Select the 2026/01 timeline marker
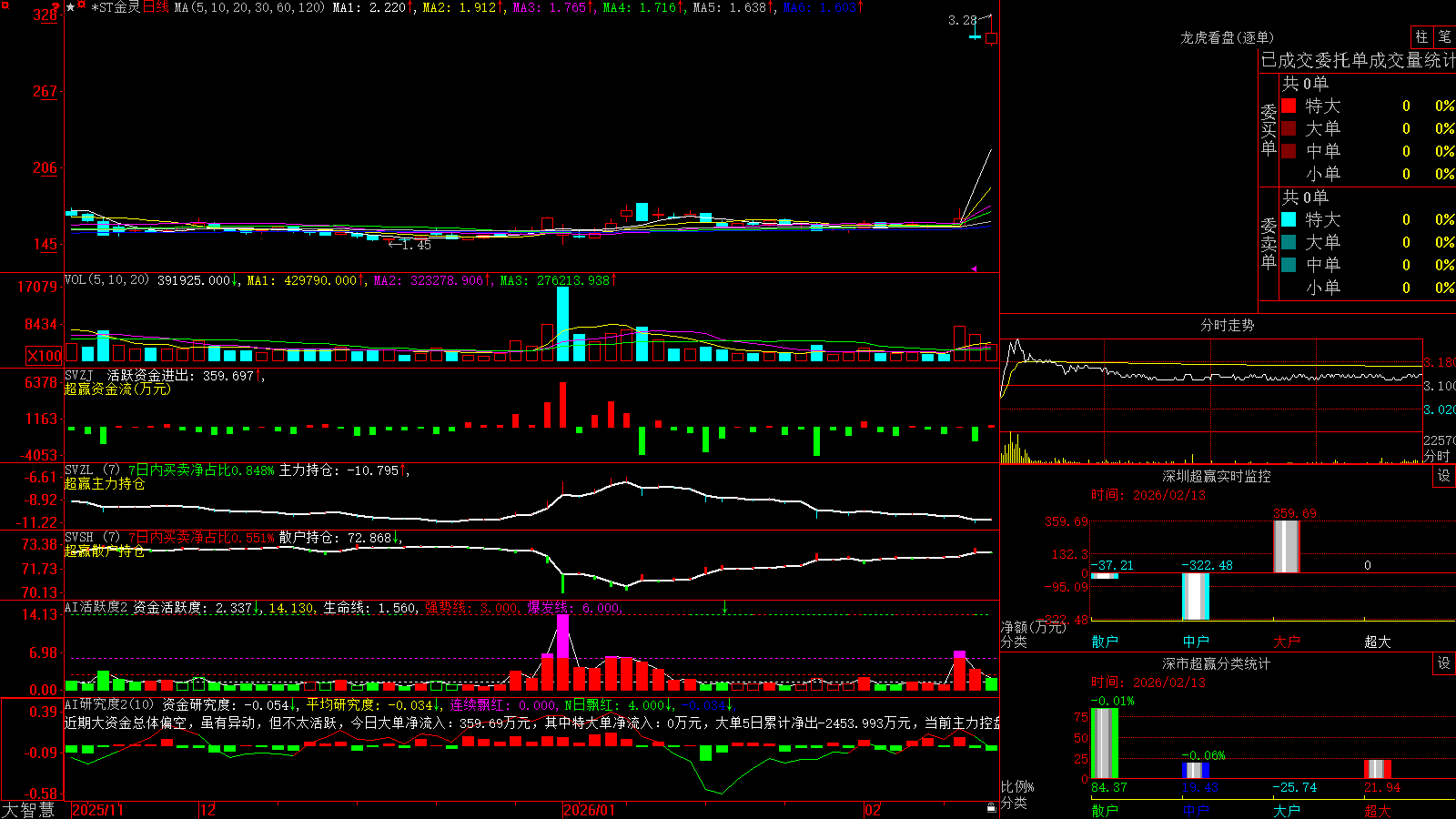 tap(589, 810)
